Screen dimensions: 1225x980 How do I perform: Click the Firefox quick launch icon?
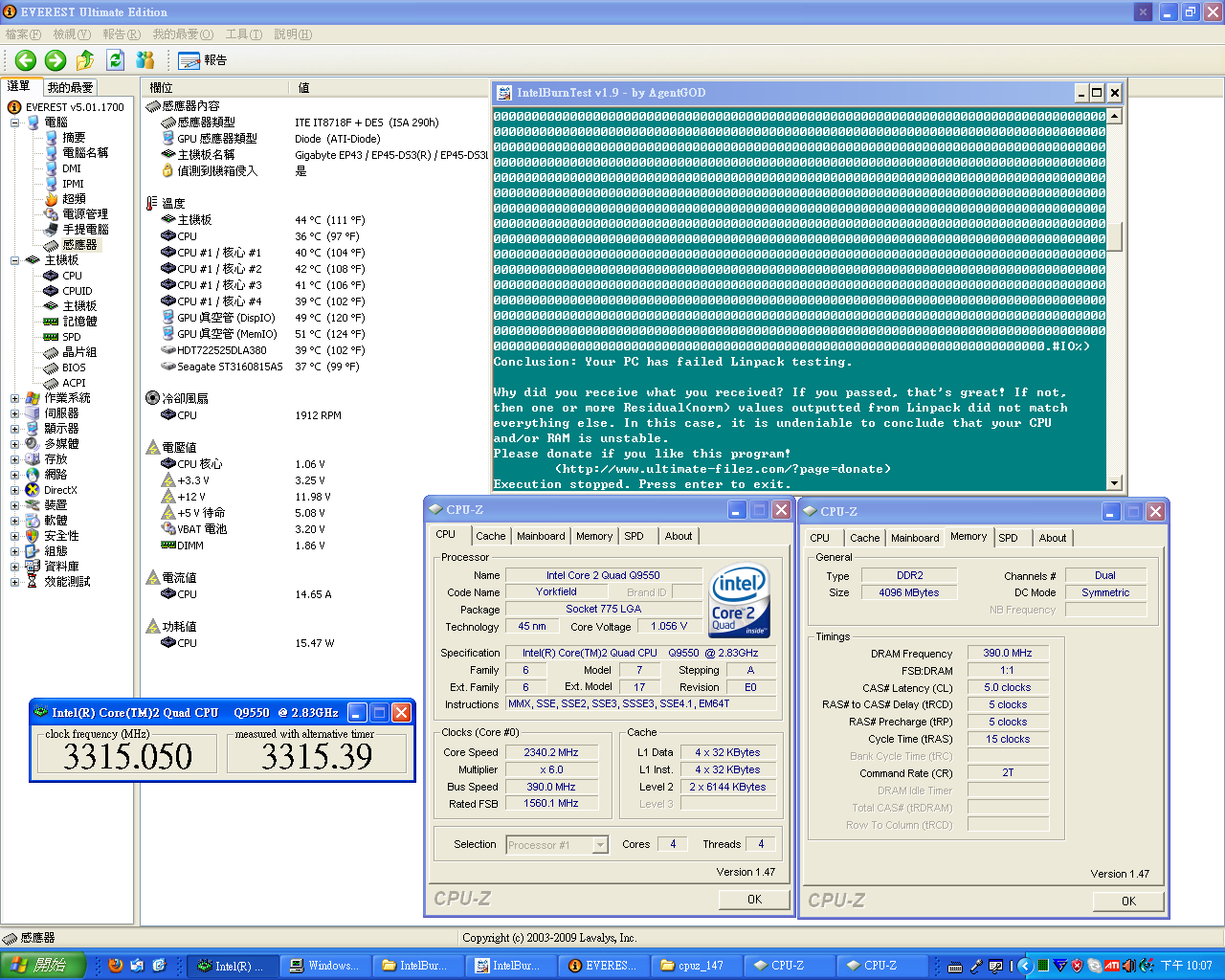(116, 966)
